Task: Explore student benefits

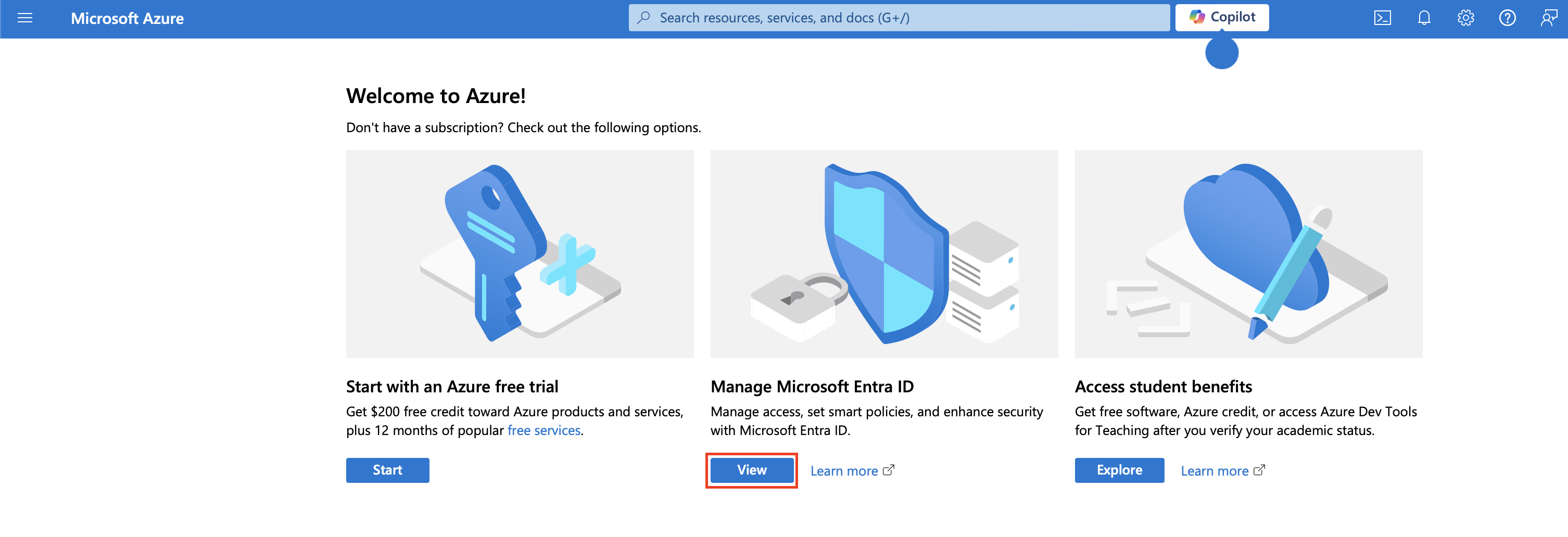Action: tap(1119, 470)
